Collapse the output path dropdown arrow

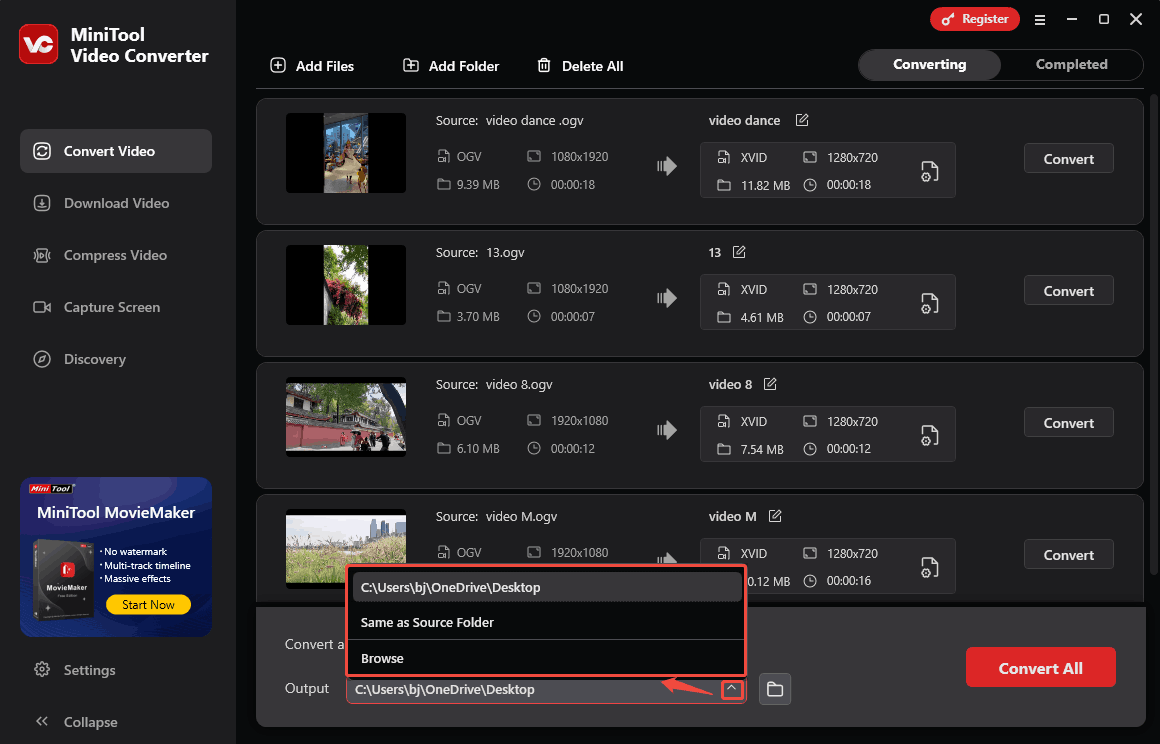[732, 689]
